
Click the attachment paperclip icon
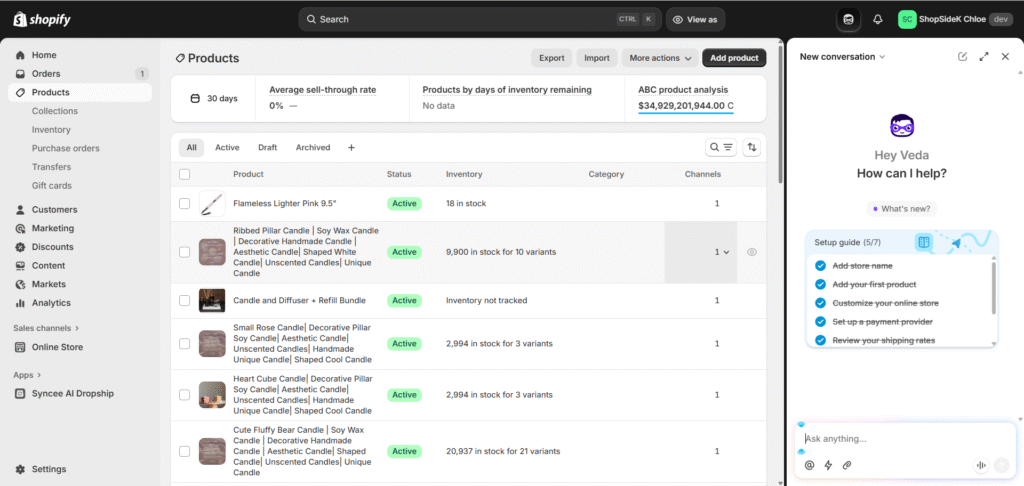(x=847, y=465)
